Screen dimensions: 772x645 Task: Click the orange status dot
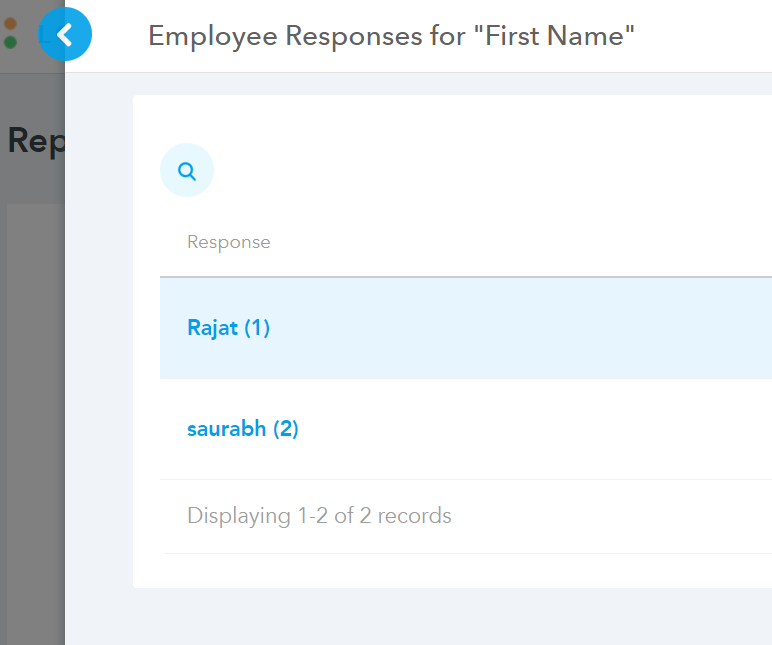[x=10, y=23]
